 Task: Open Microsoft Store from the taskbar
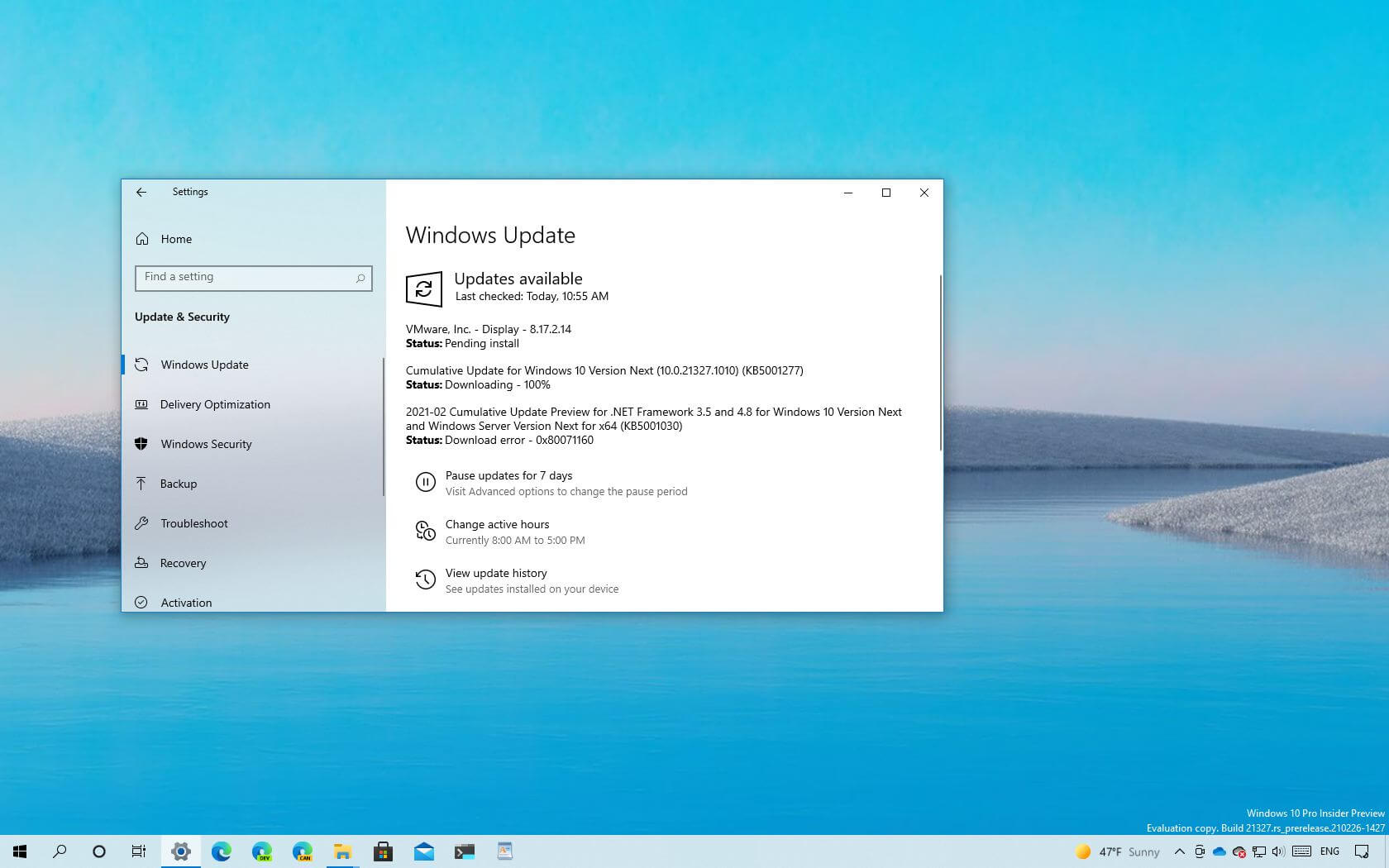382,851
